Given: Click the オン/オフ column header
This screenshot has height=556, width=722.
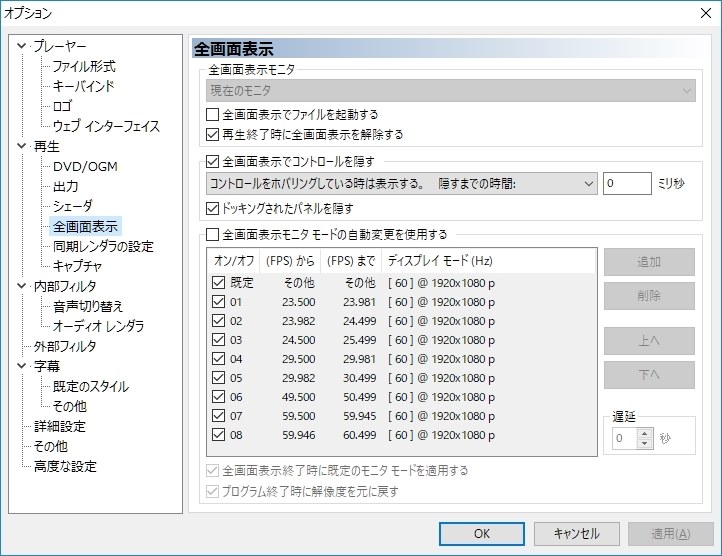Looking at the screenshot, I should [234, 261].
